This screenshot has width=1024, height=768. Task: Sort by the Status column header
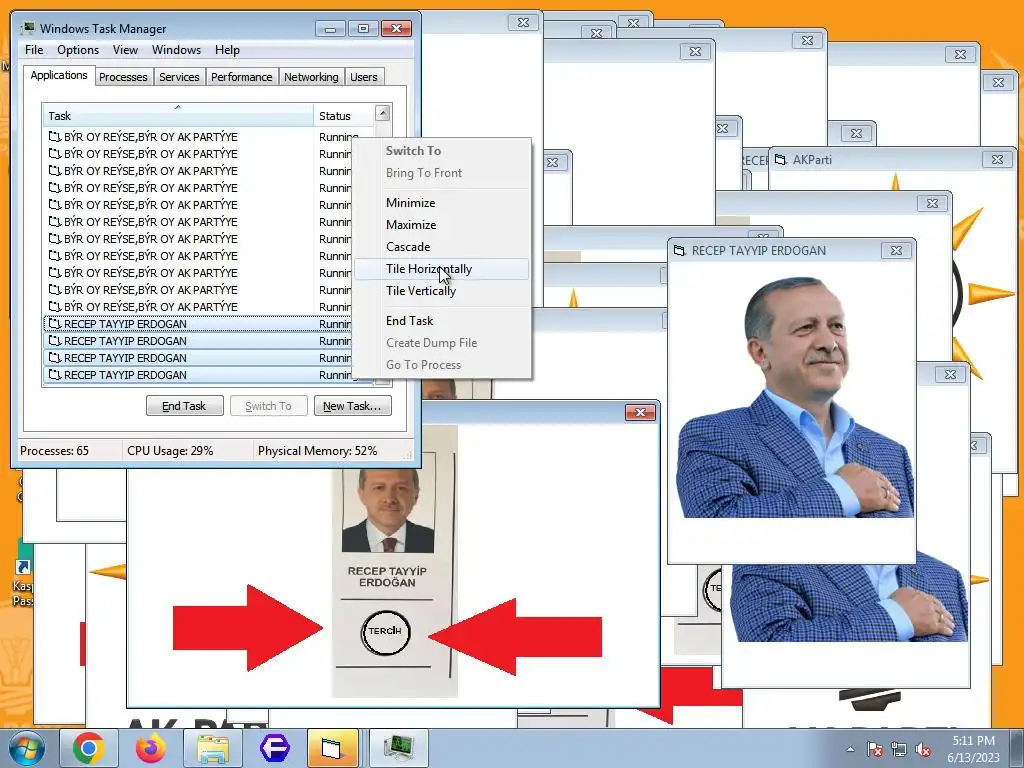[x=344, y=116]
